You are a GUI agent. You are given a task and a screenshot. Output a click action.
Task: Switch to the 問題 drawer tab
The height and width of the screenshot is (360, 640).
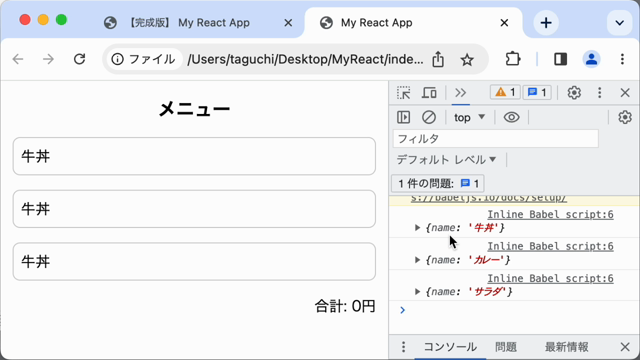pos(506,347)
